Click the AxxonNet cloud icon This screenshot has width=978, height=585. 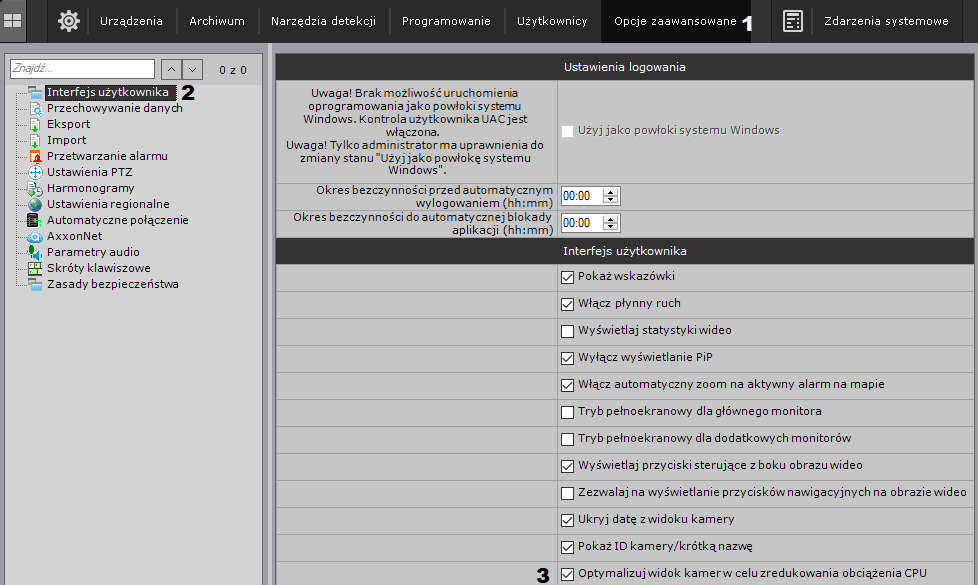tap(35, 236)
